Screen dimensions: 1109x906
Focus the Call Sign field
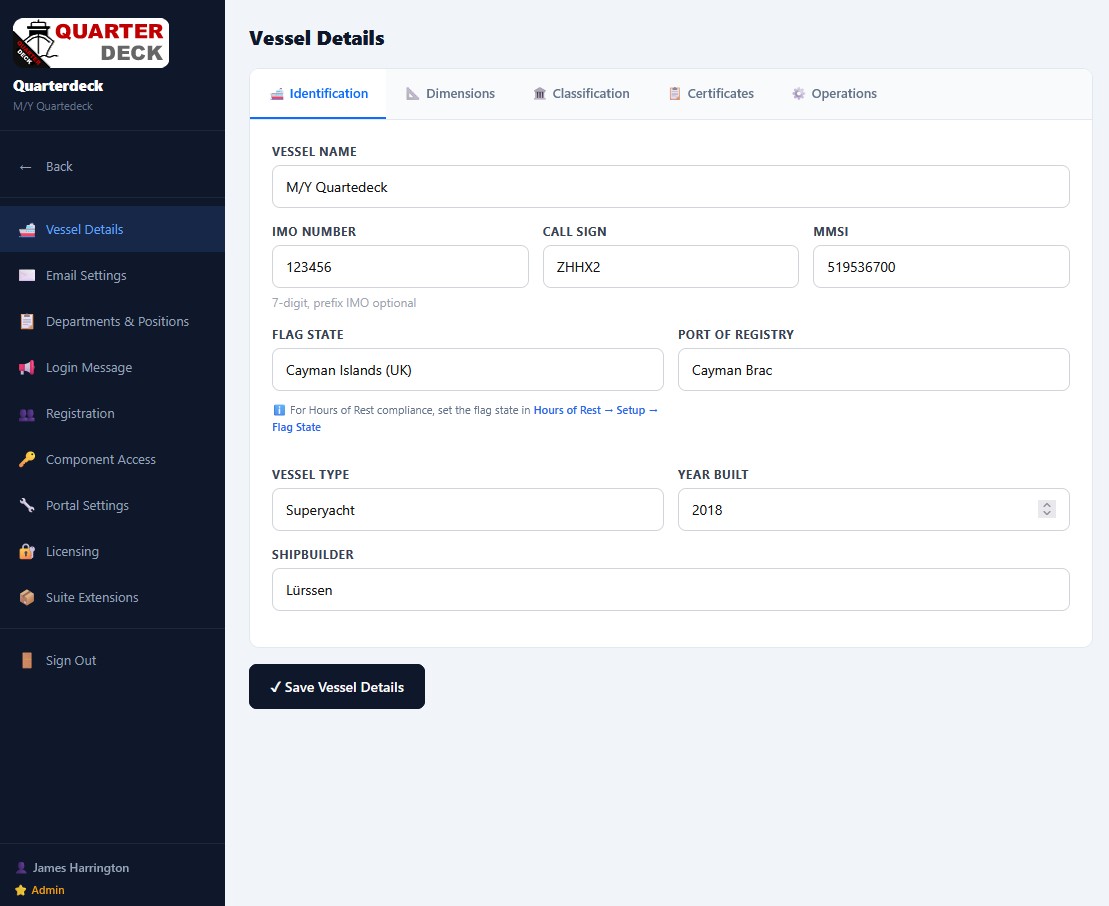[x=670, y=267]
